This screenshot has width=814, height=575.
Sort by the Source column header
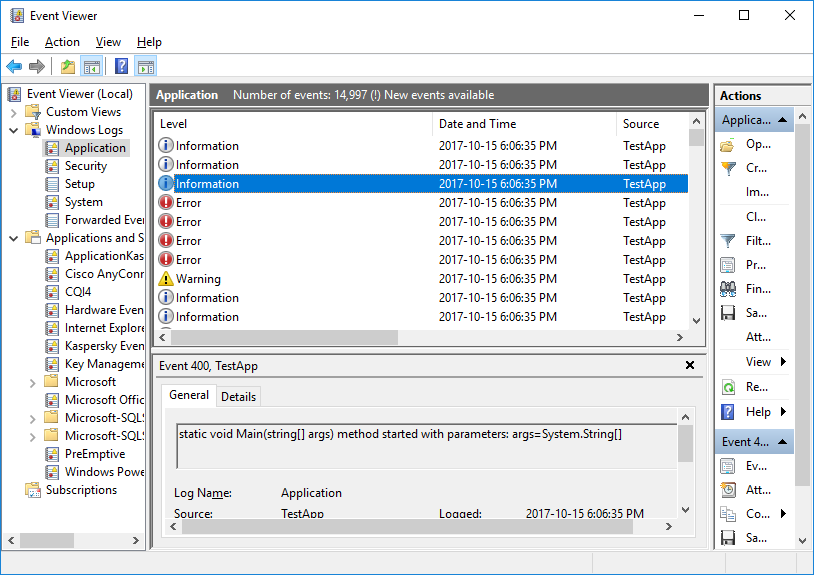click(x=653, y=124)
